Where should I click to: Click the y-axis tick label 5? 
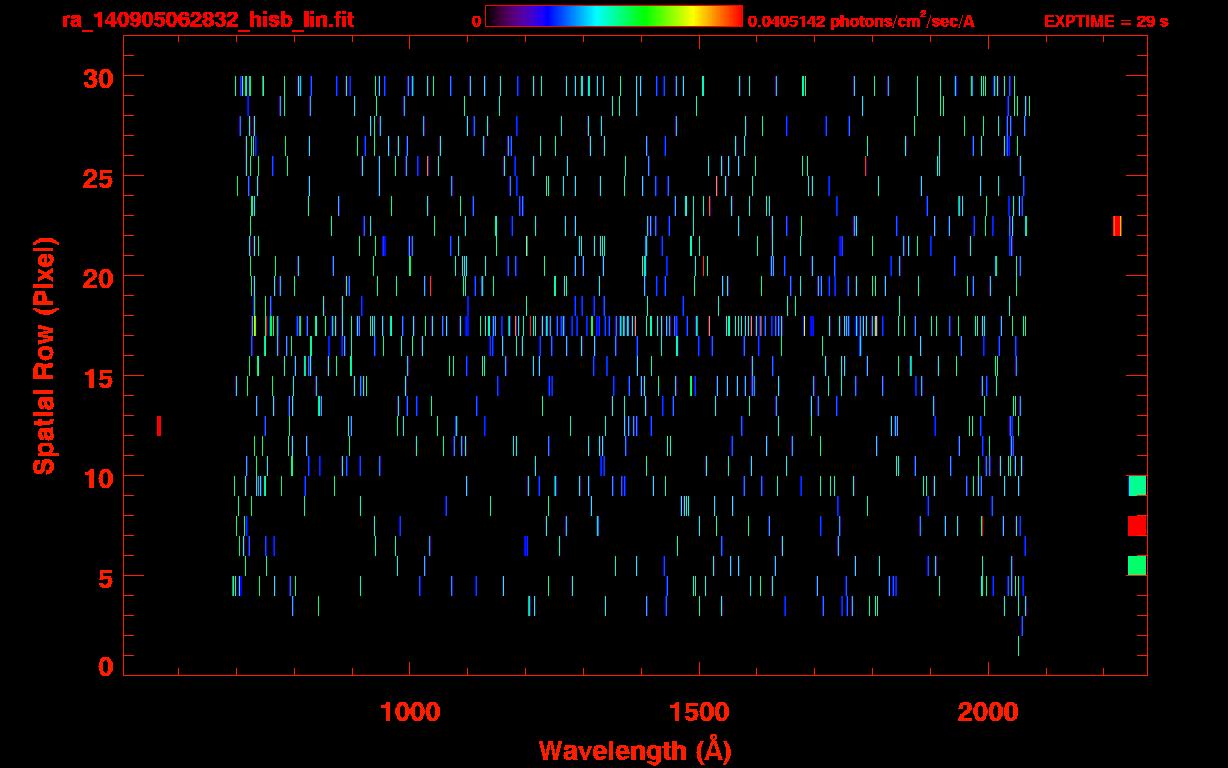[x=104, y=577]
